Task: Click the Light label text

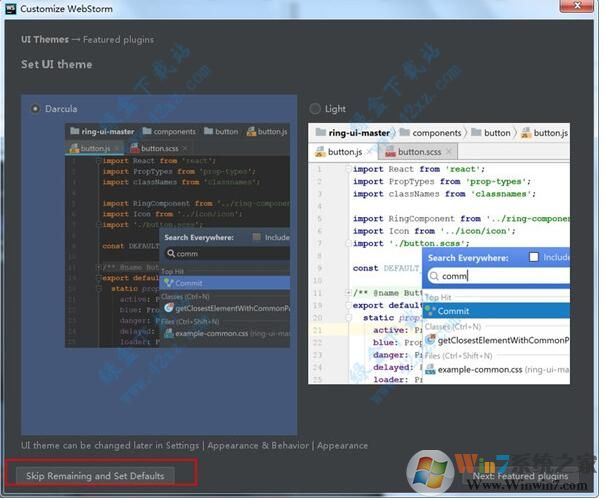Action: [x=335, y=109]
